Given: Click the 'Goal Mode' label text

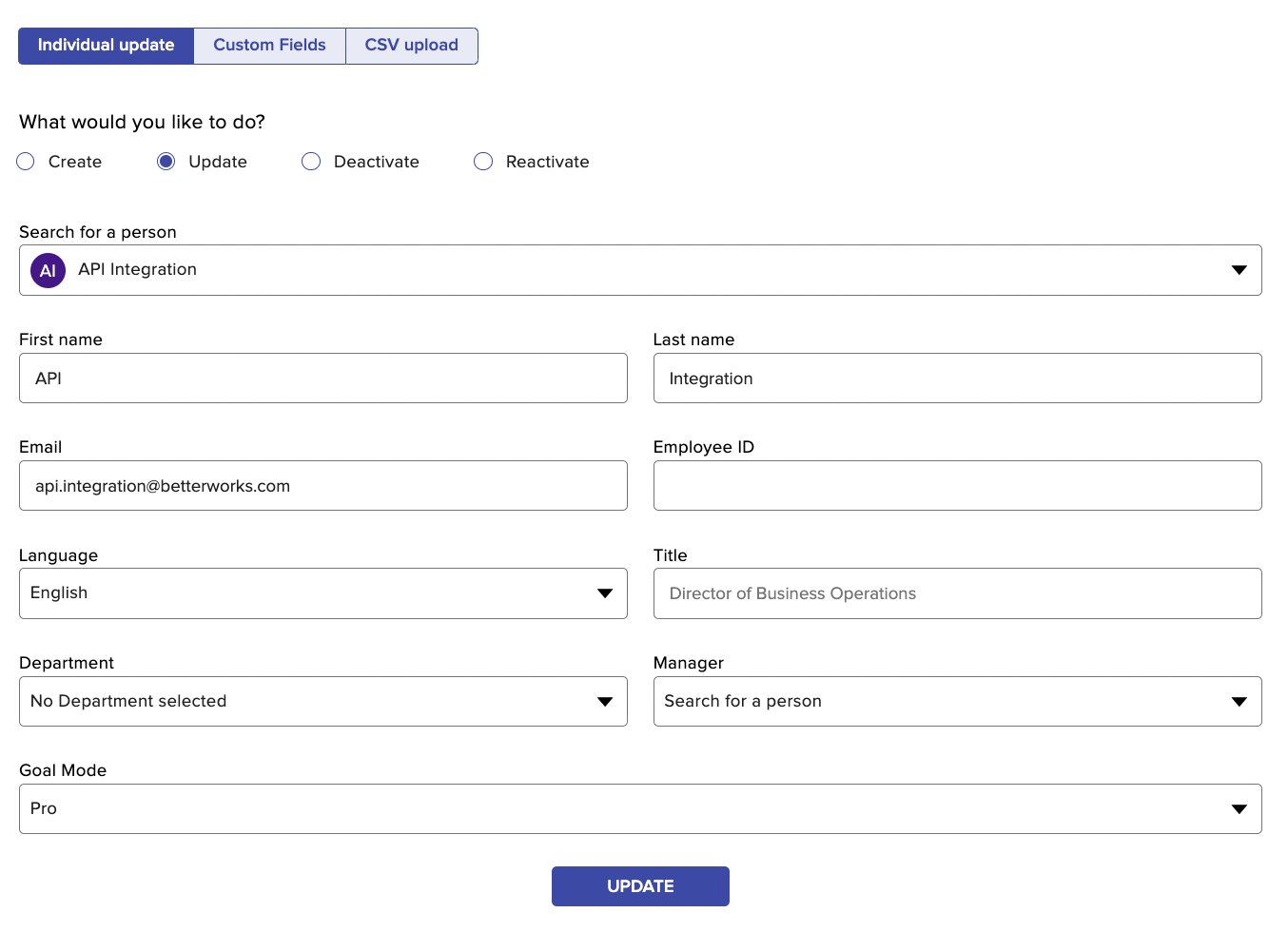Looking at the screenshot, I should point(63,770).
